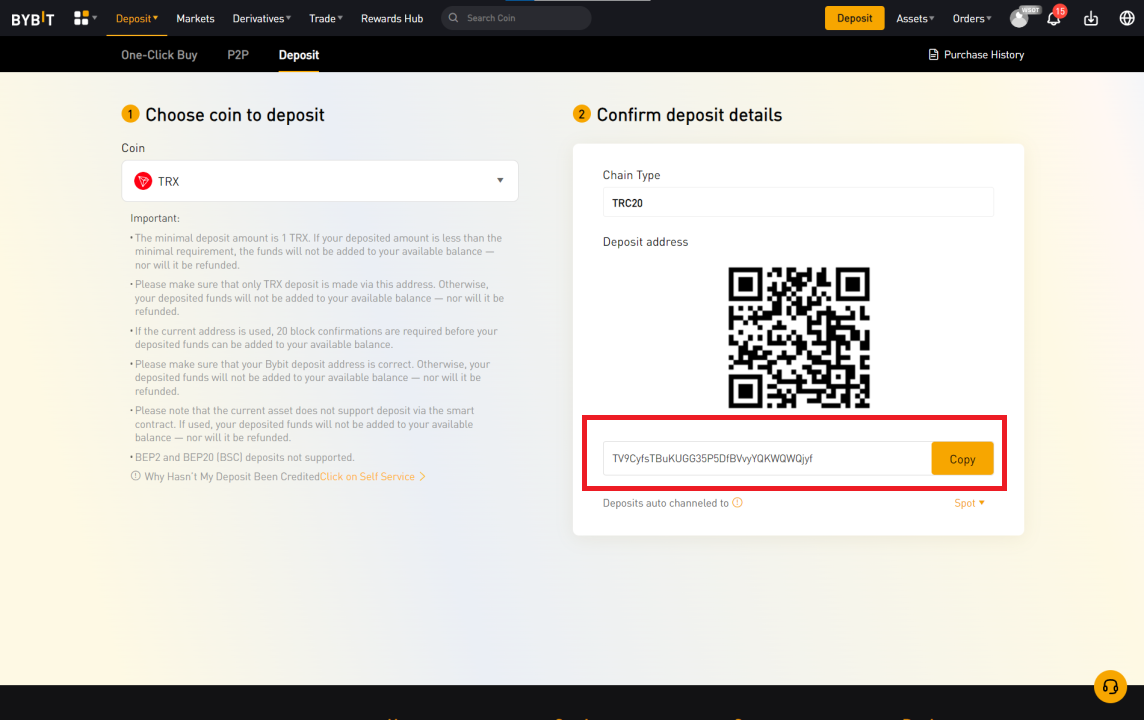Image resolution: width=1144 pixels, height=720 pixels.
Task: Expand the Coin TRX dropdown
Action: (x=320, y=181)
